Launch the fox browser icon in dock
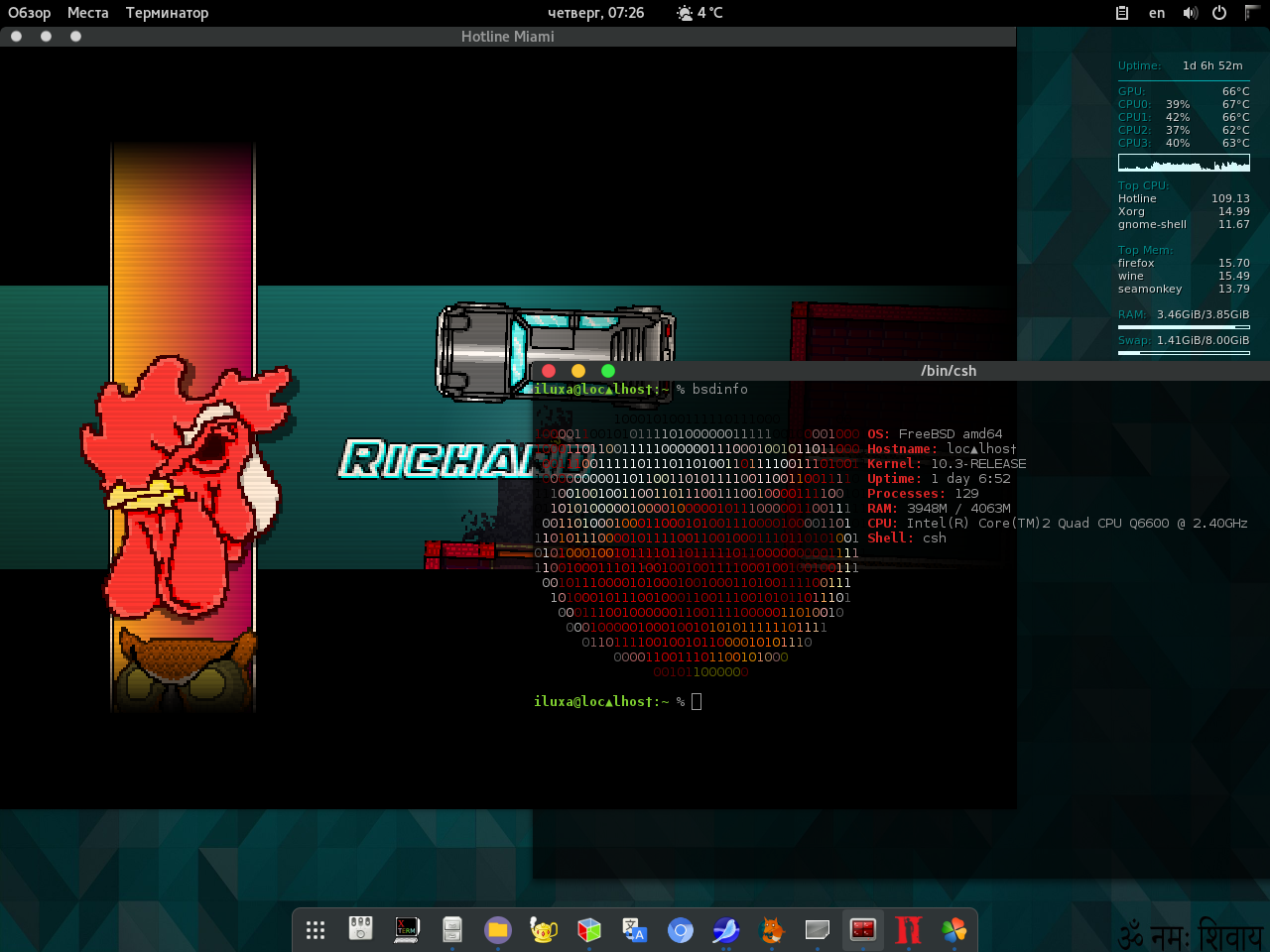 [772, 929]
